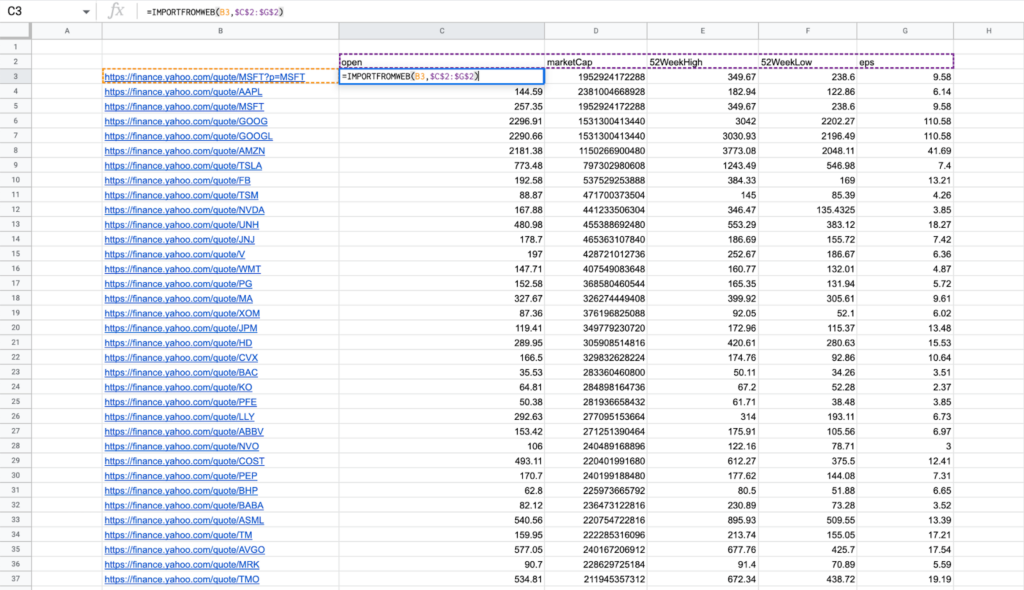The image size is (1024, 590).
Task: Open the quote/UNH link
Action: click(182, 225)
